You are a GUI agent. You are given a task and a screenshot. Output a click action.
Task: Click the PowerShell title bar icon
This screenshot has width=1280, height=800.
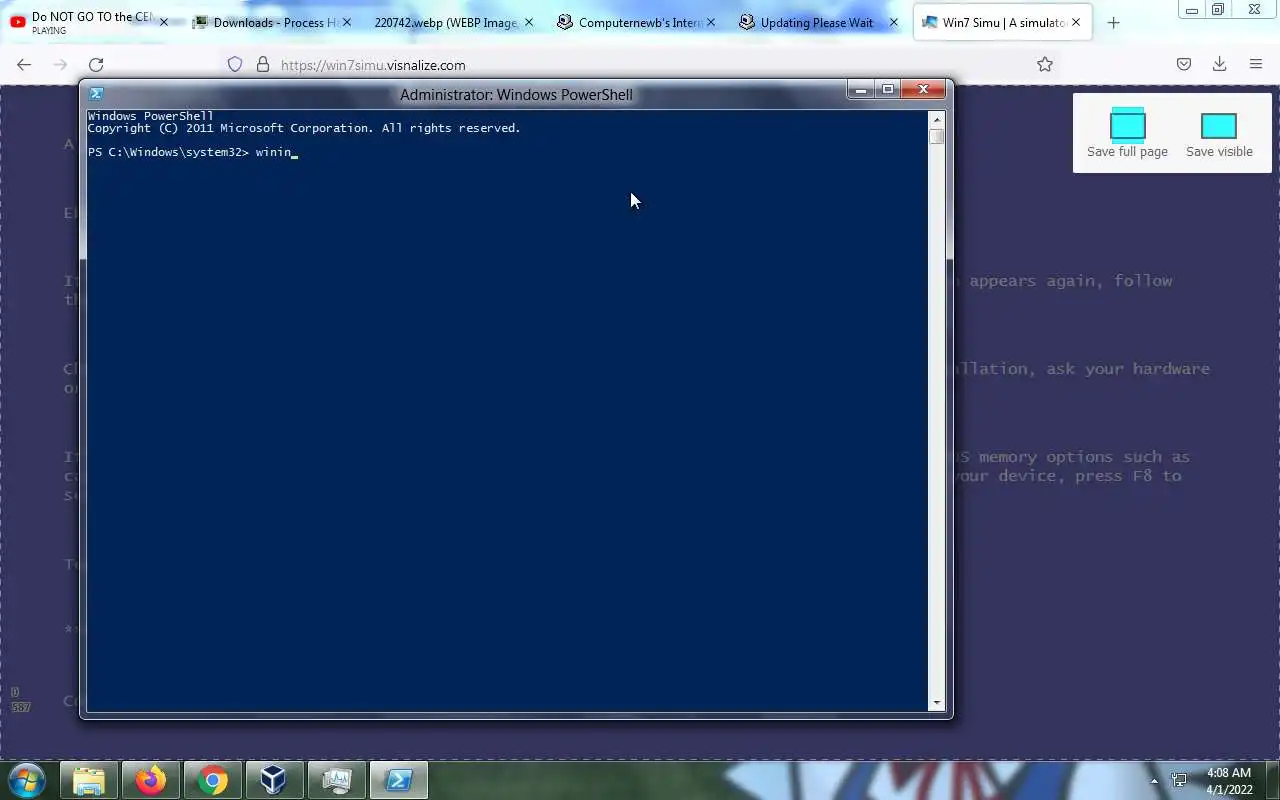tap(96, 94)
